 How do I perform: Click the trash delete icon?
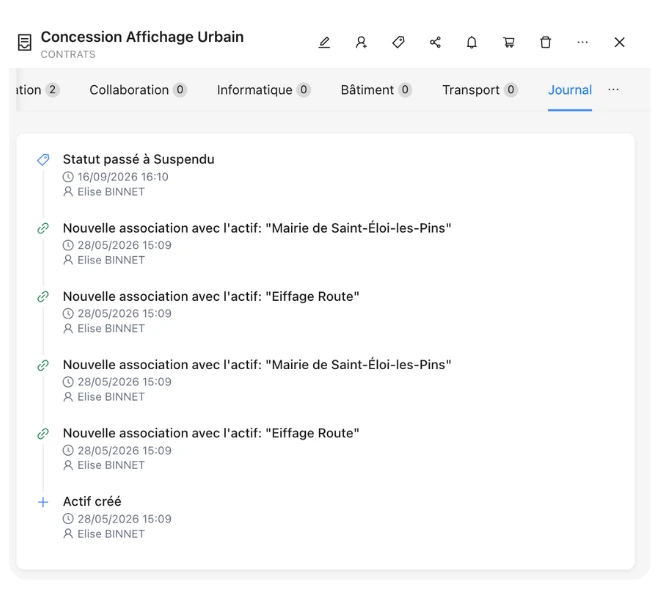click(x=546, y=43)
